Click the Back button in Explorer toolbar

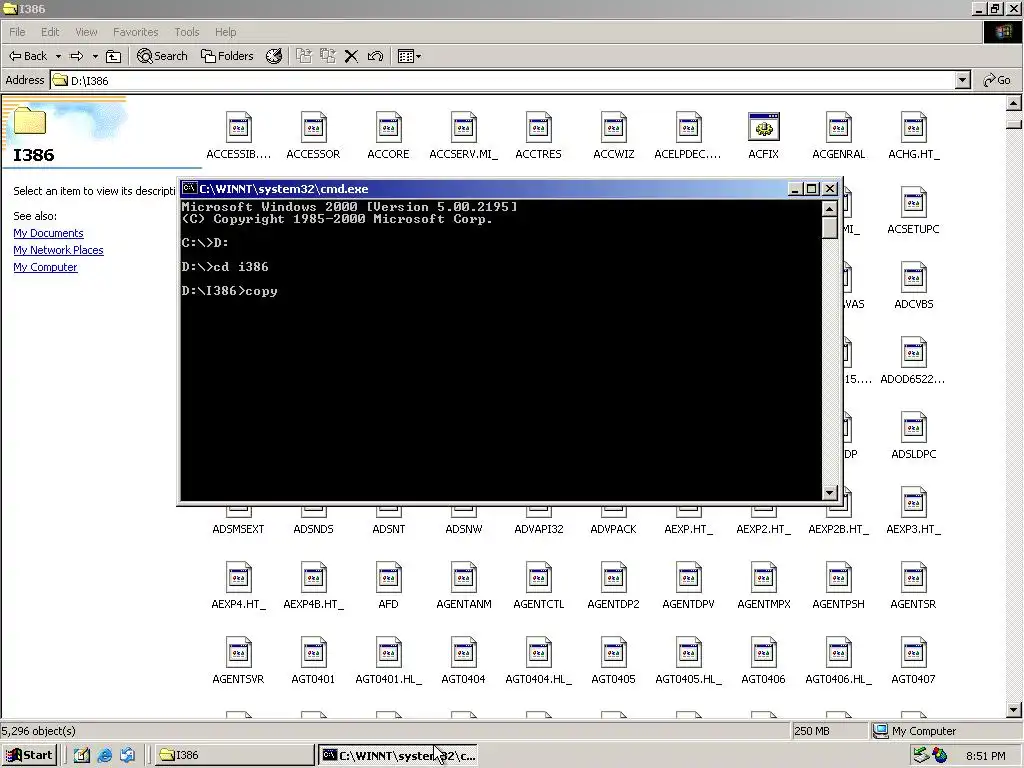pyautogui.click(x=27, y=56)
